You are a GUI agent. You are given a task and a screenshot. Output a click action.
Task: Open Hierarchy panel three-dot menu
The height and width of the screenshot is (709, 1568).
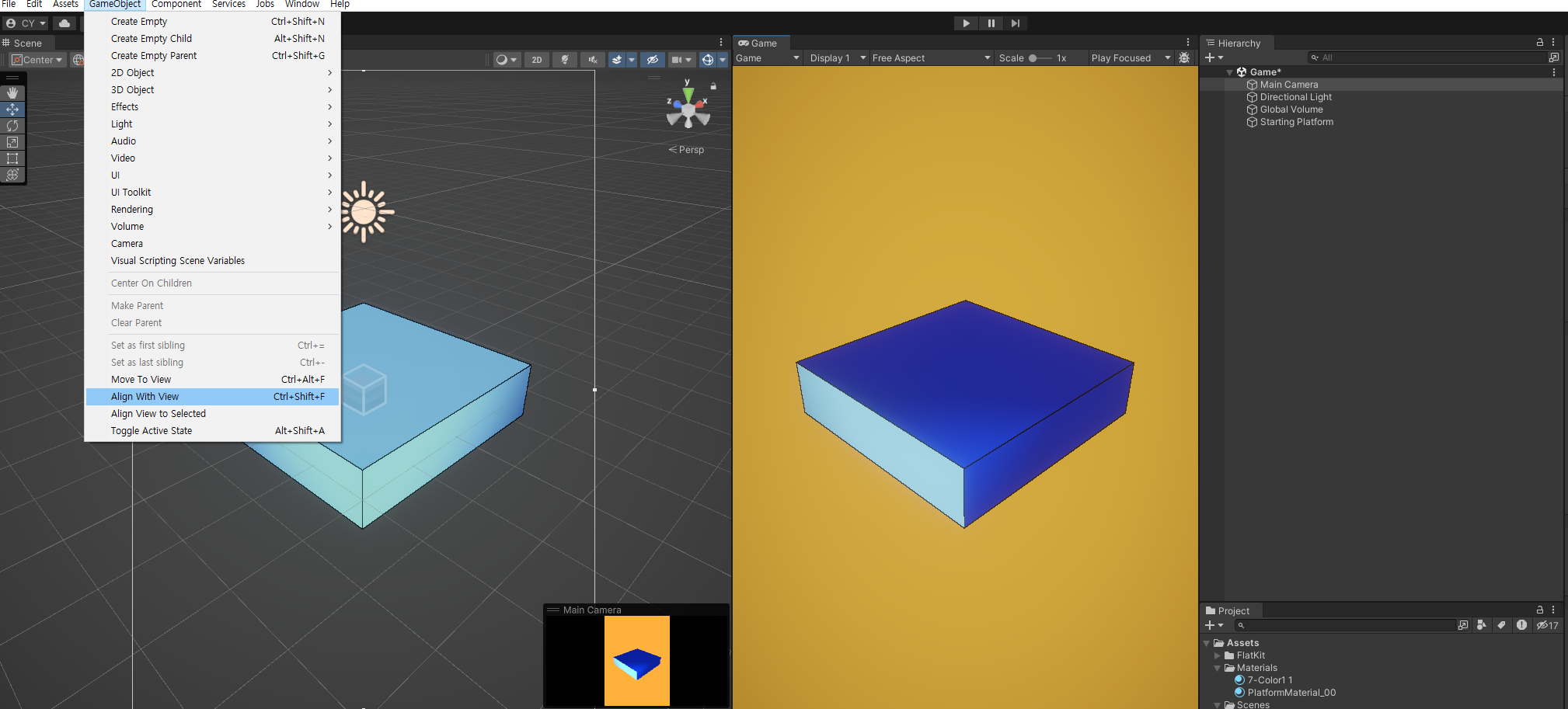(x=1554, y=43)
